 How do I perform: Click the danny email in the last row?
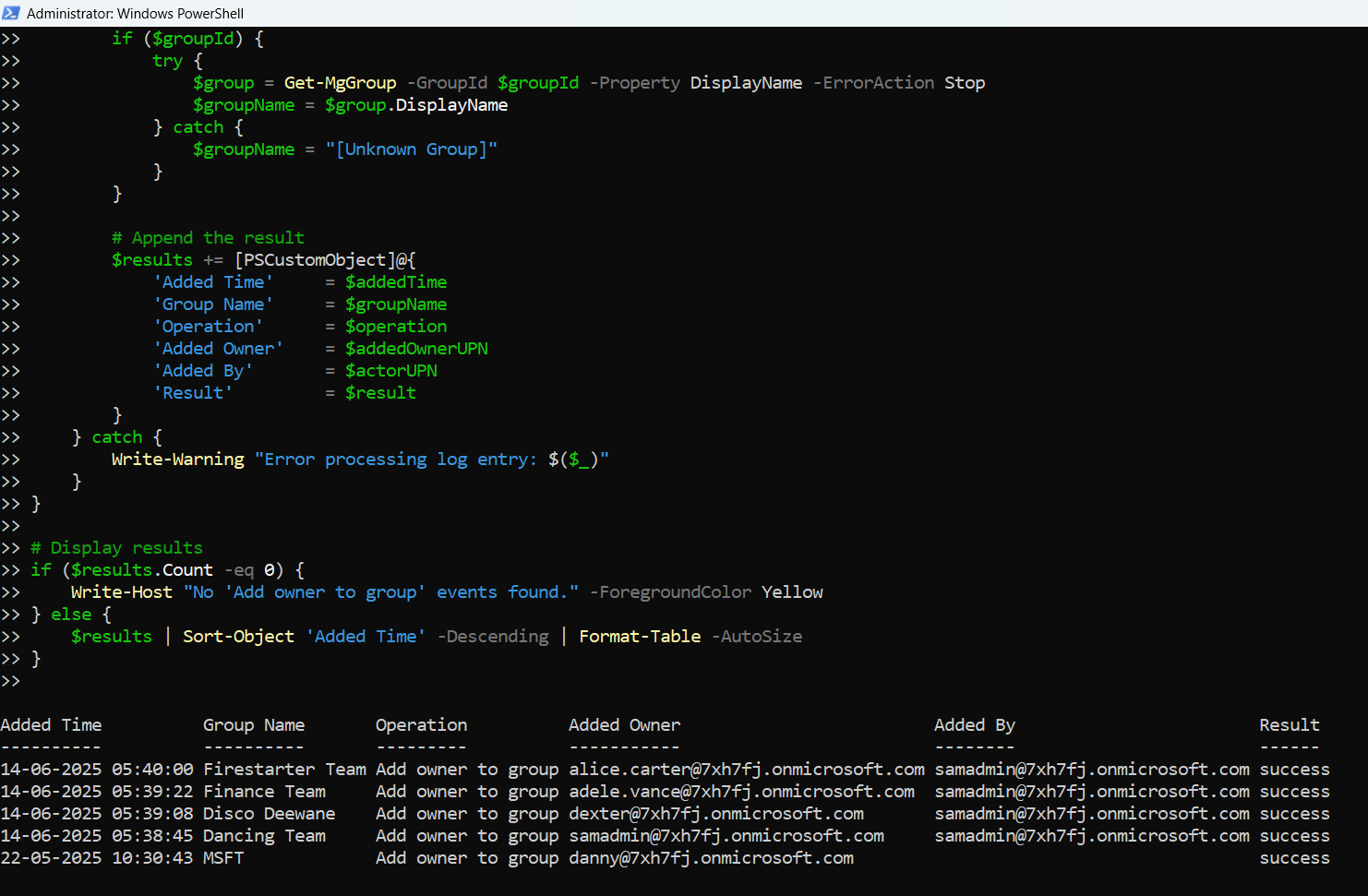point(711,858)
